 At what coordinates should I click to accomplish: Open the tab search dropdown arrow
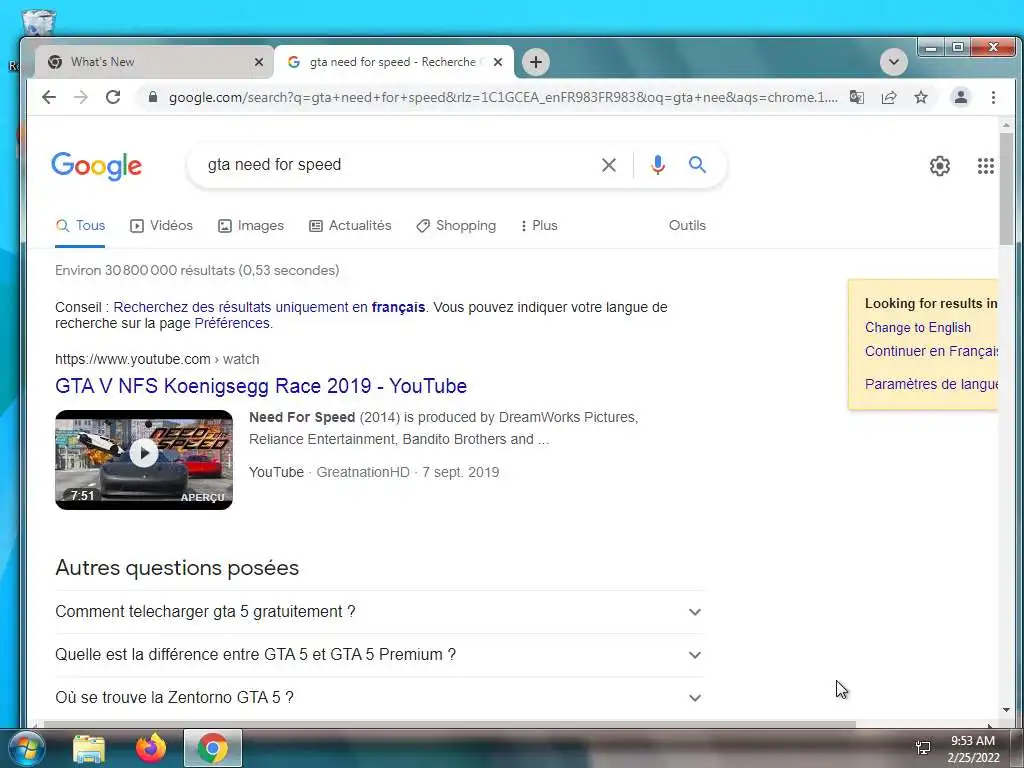coord(893,62)
